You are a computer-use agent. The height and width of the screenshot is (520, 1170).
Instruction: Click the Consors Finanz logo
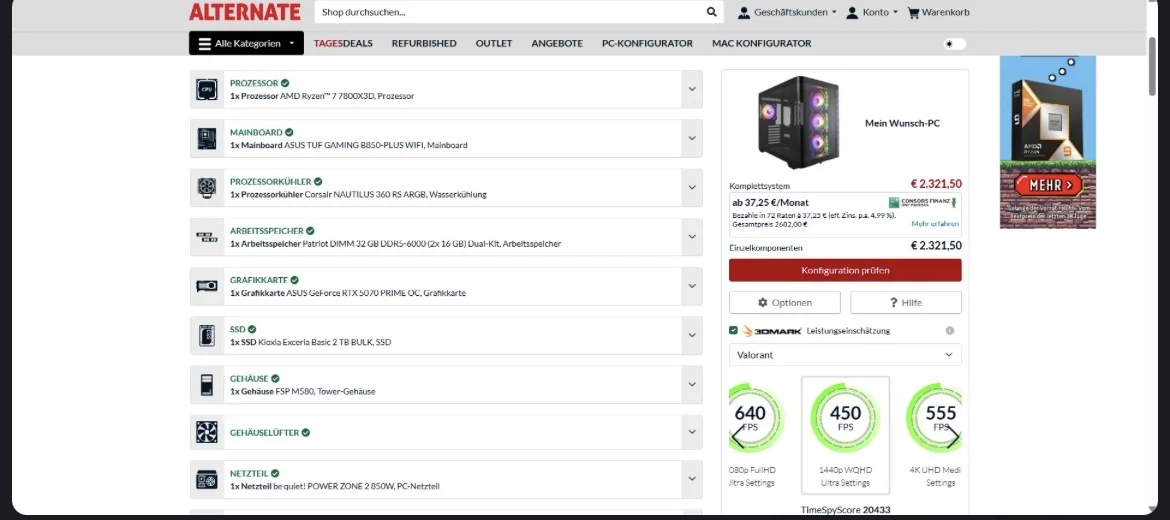pyautogui.click(x=922, y=202)
